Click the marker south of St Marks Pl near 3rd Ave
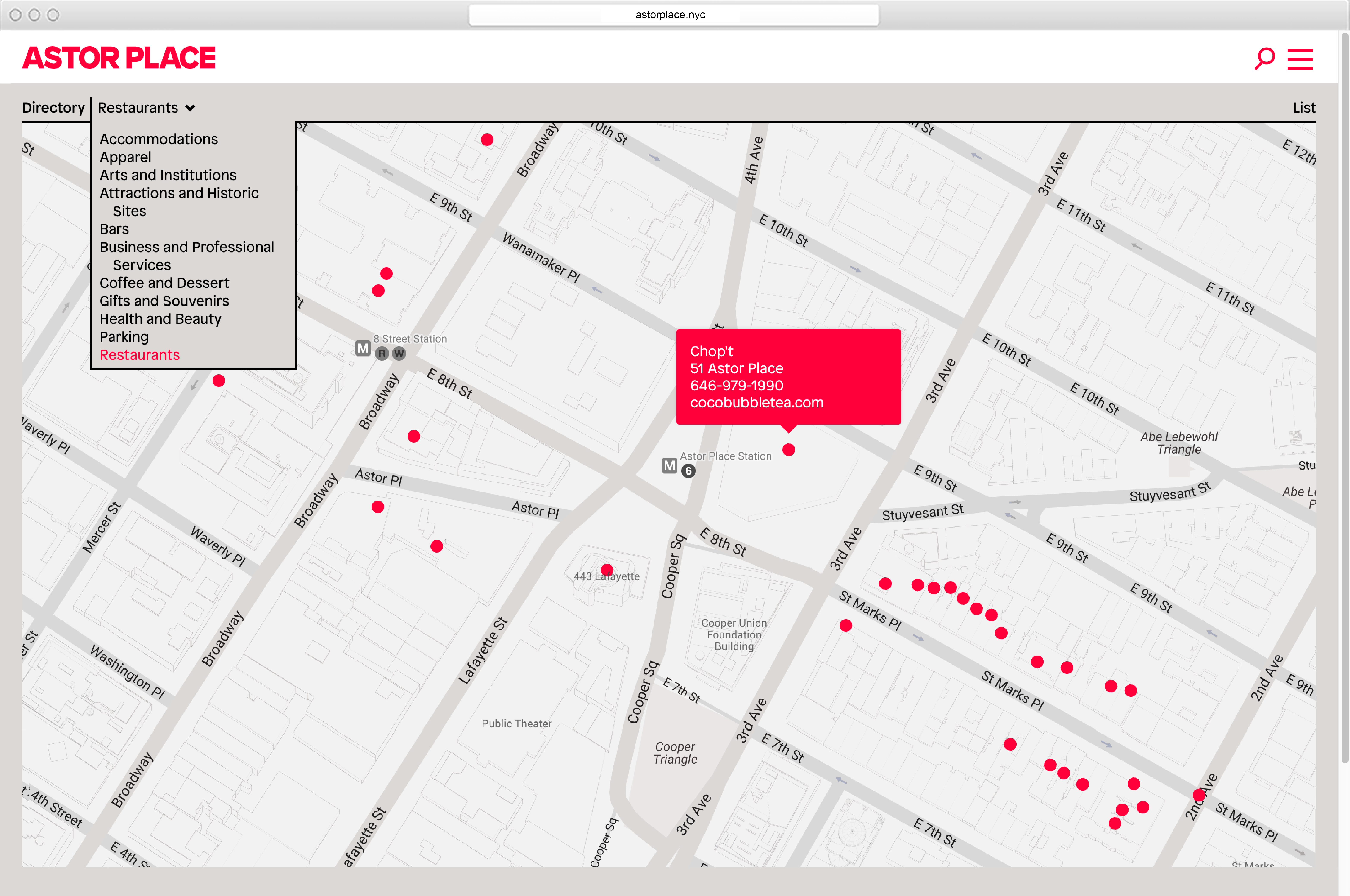This screenshot has width=1350, height=896. (846, 626)
